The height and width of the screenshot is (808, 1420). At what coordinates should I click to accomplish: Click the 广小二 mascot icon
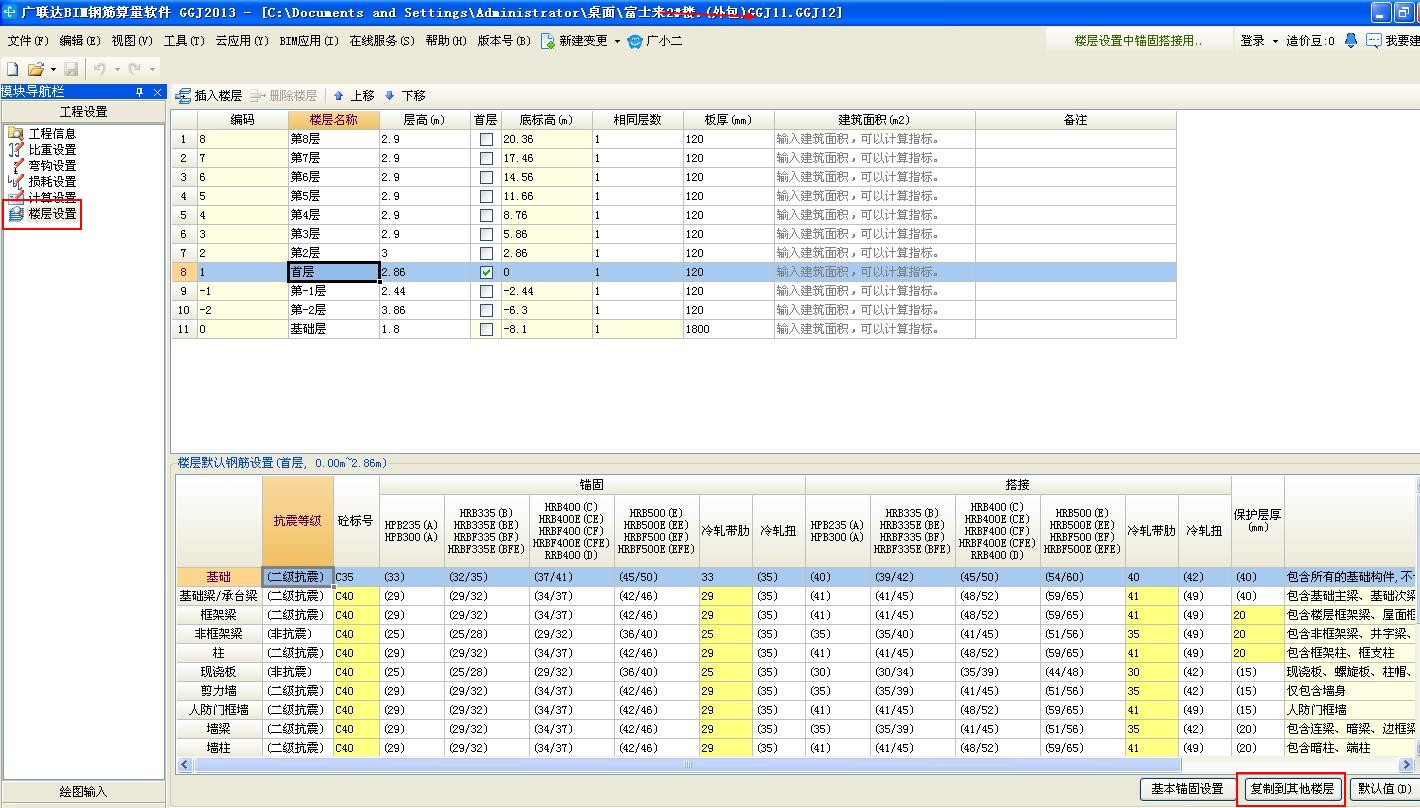[634, 41]
